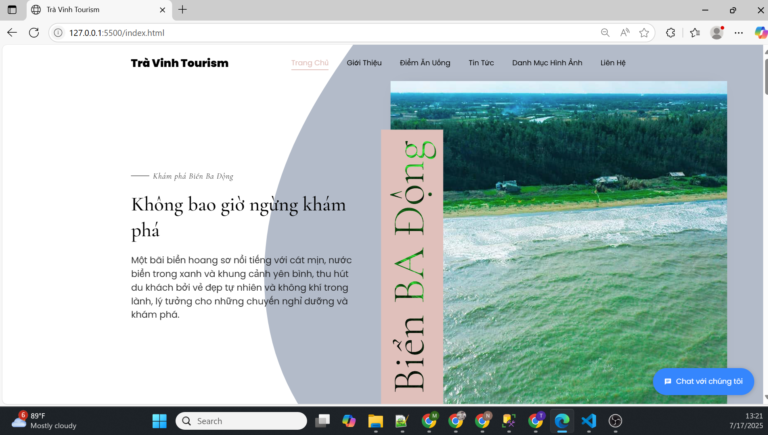Click the Trà Vinh Tourism logo
The width and height of the screenshot is (768, 435).
point(179,63)
